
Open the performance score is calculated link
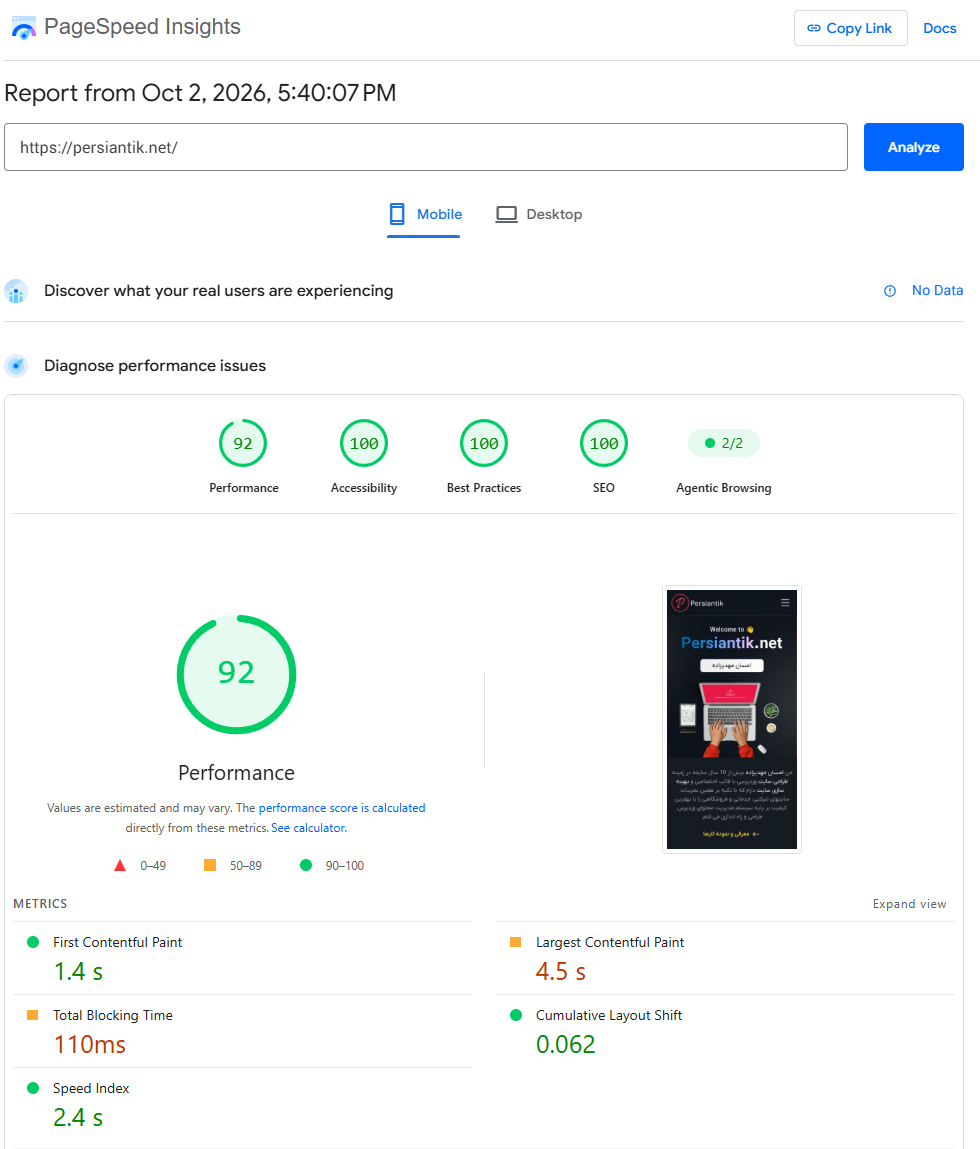[342, 808]
